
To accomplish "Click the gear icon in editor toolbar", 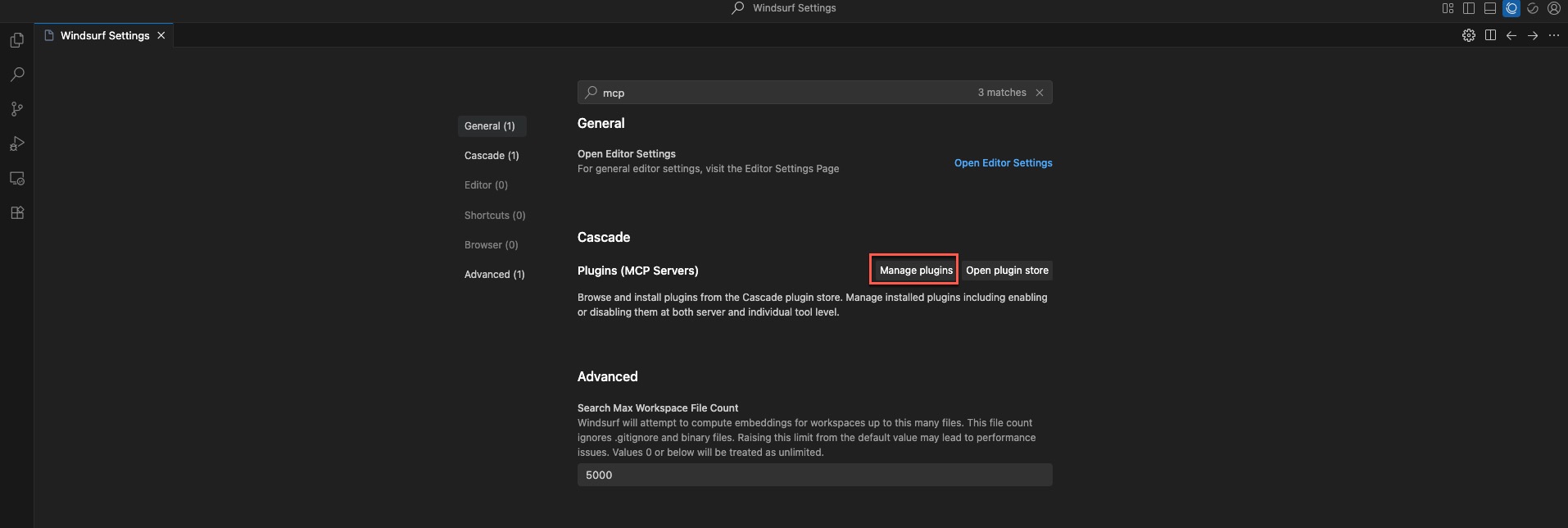I will point(1469,35).
